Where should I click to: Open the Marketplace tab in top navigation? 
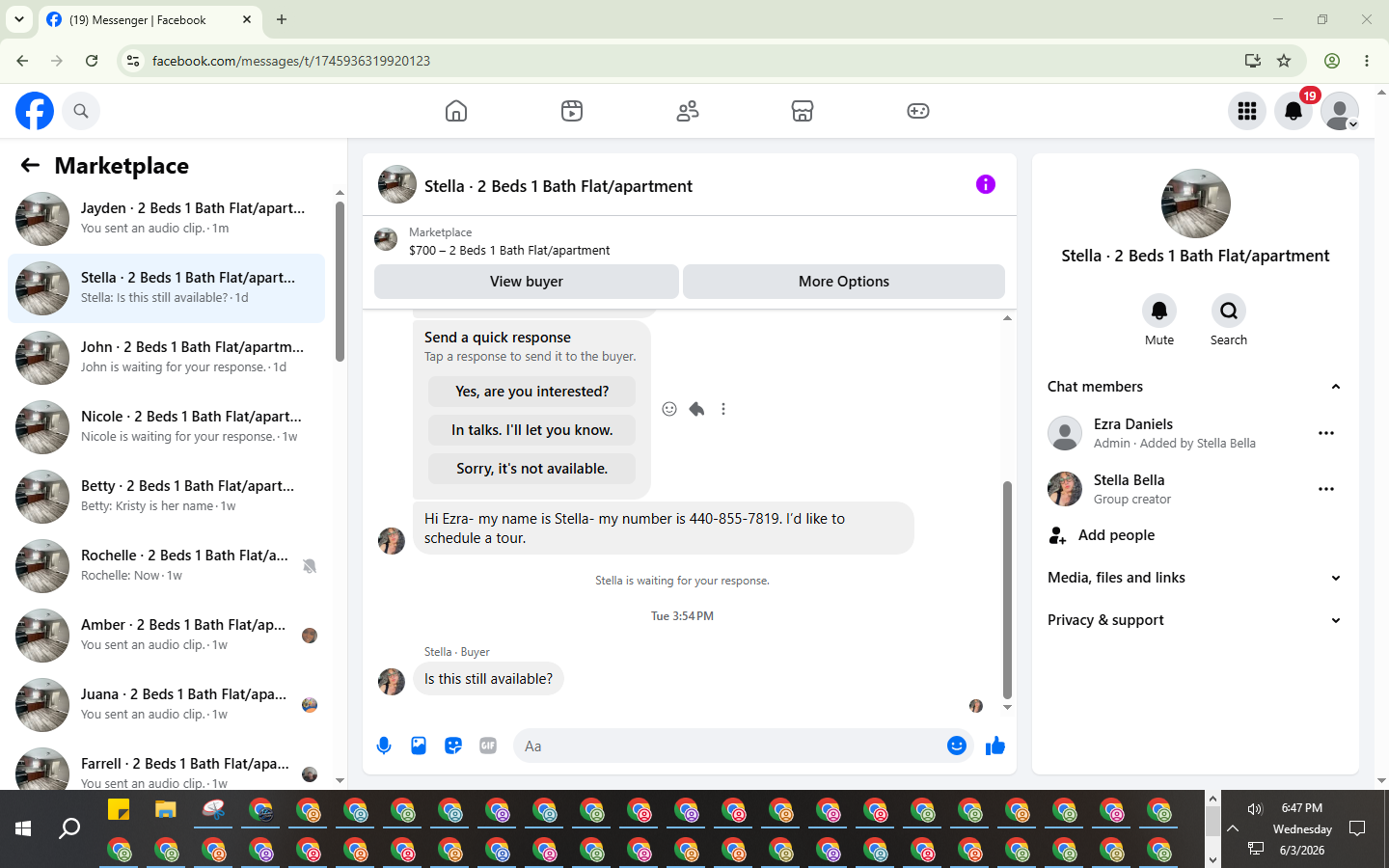pyautogui.click(x=803, y=111)
